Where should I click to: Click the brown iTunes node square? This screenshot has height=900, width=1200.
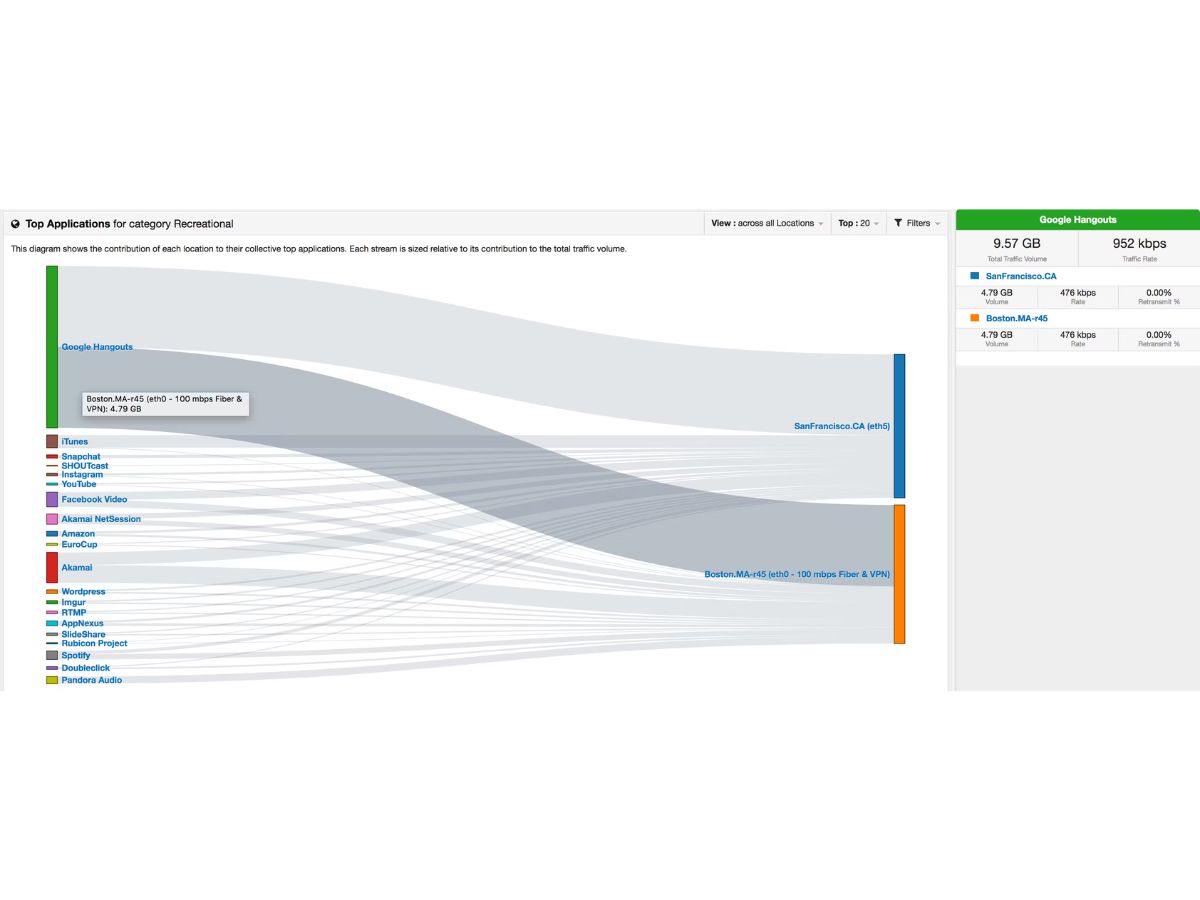coord(52,441)
